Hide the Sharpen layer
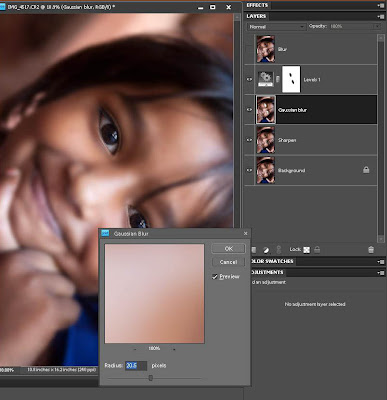387x400 pixels. tap(249, 140)
